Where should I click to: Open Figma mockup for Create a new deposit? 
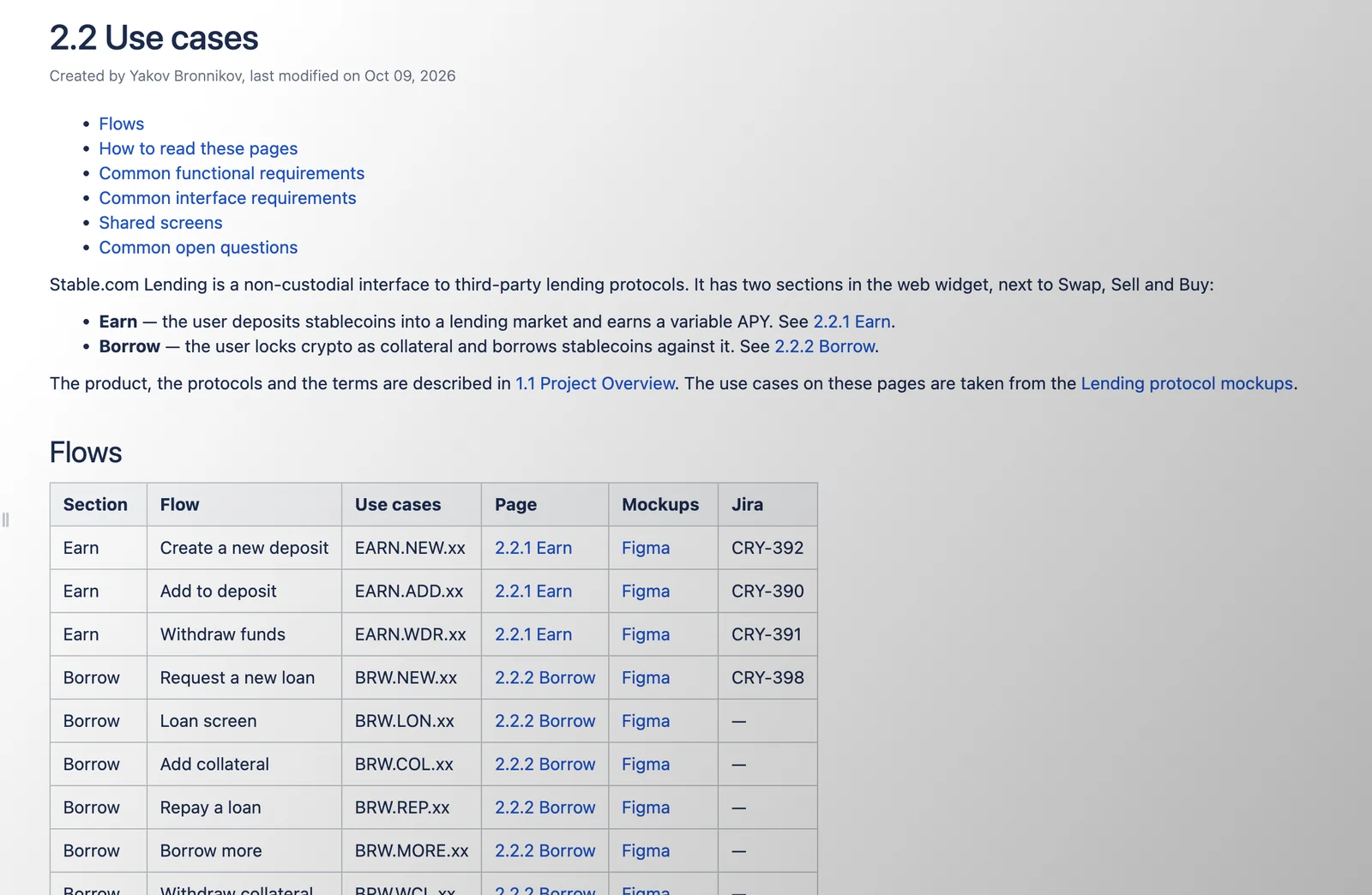[x=646, y=548]
